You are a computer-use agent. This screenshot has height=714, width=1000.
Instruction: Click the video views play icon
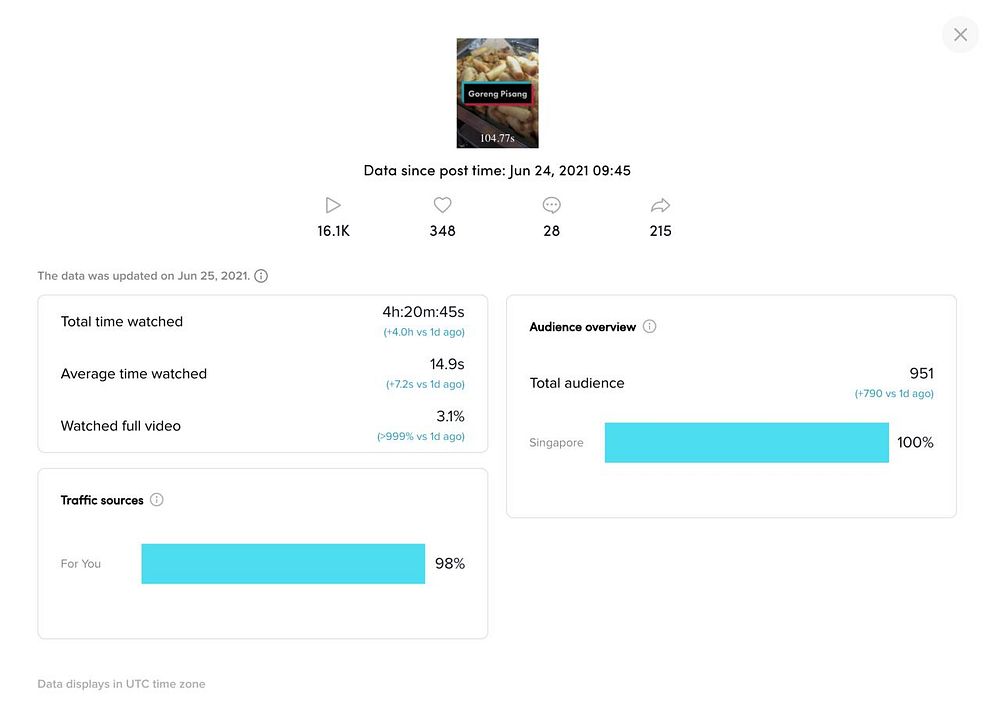(x=333, y=205)
